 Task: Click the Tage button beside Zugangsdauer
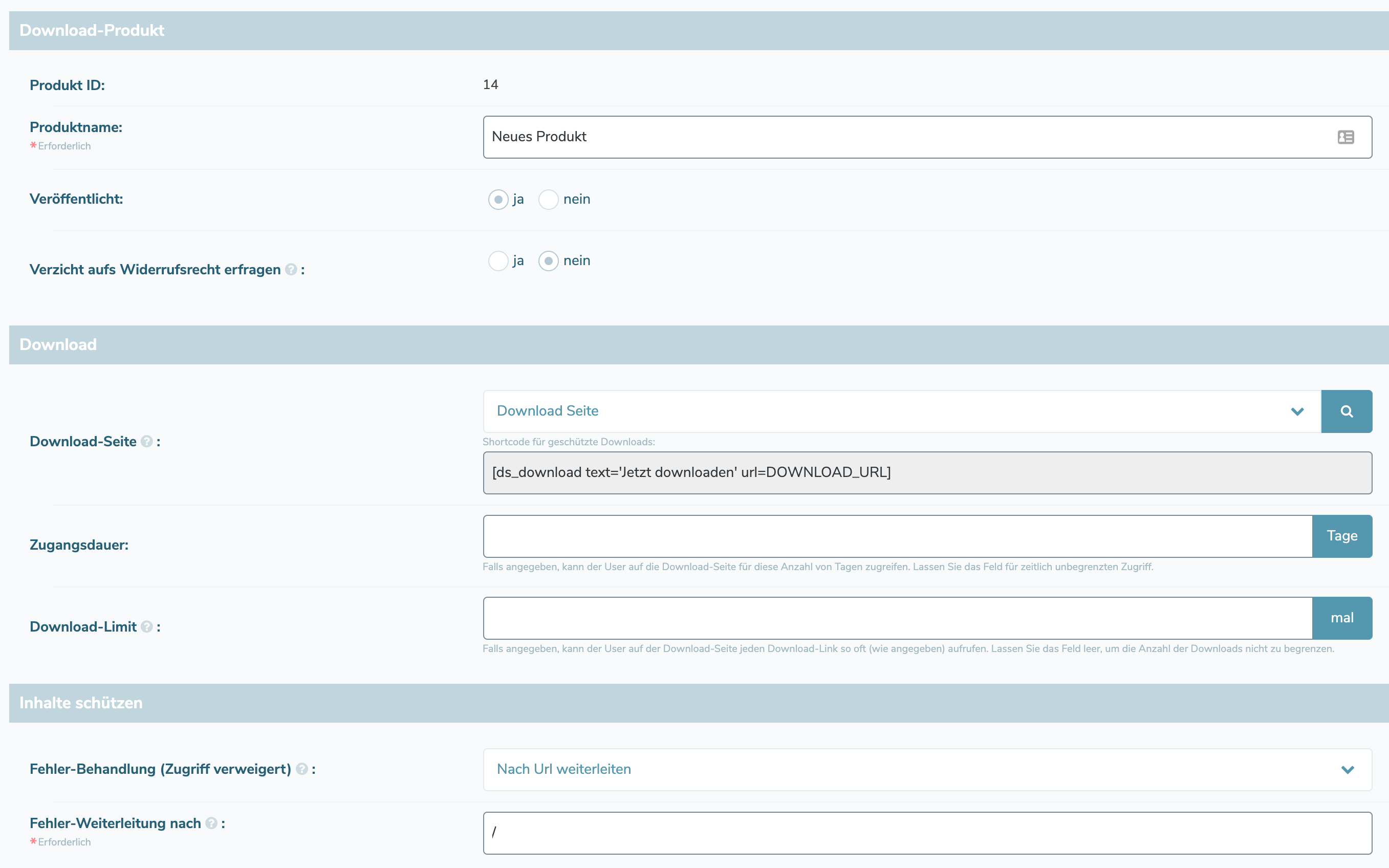[x=1341, y=536]
